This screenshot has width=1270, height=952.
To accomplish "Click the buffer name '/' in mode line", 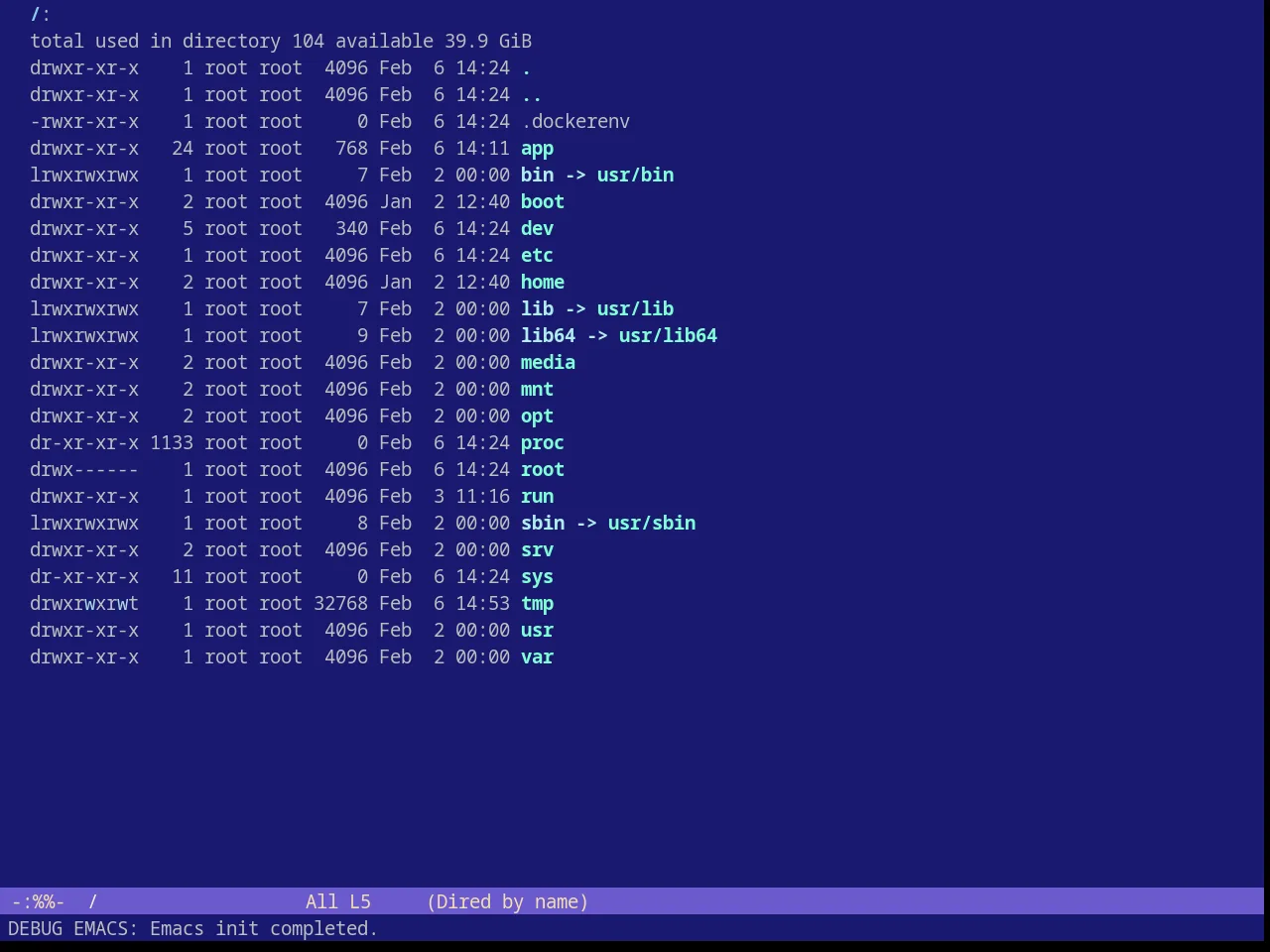I will pos(92,902).
